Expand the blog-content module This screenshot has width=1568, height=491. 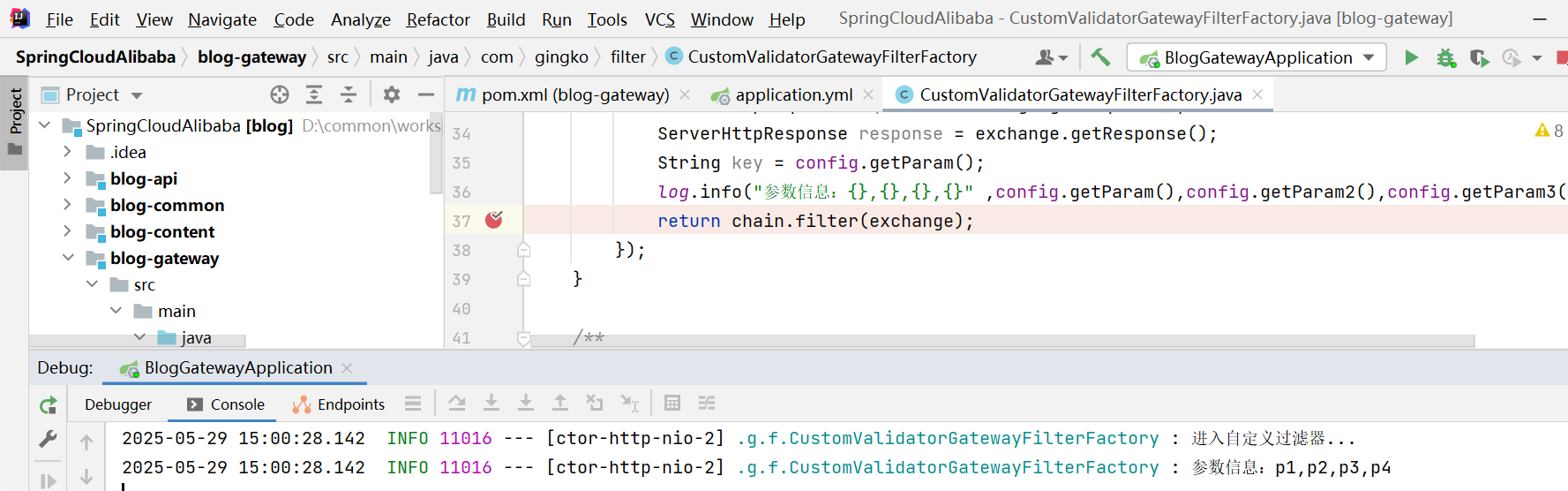point(67,231)
